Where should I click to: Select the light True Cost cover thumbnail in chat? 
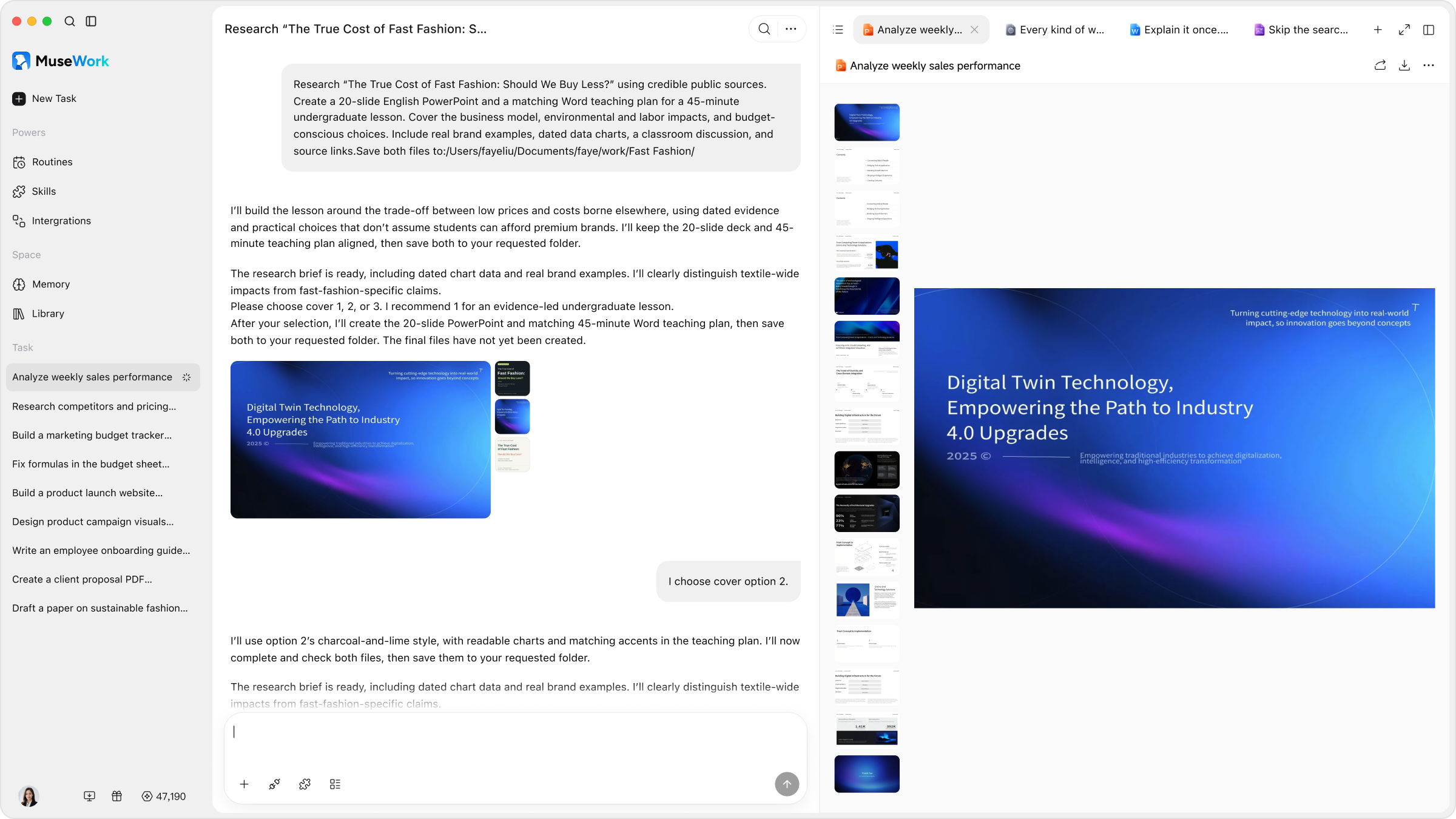point(513,454)
